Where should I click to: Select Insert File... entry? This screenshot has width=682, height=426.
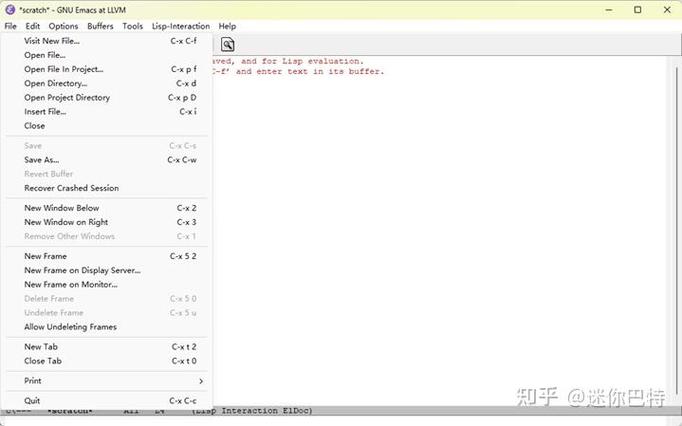[107, 111]
